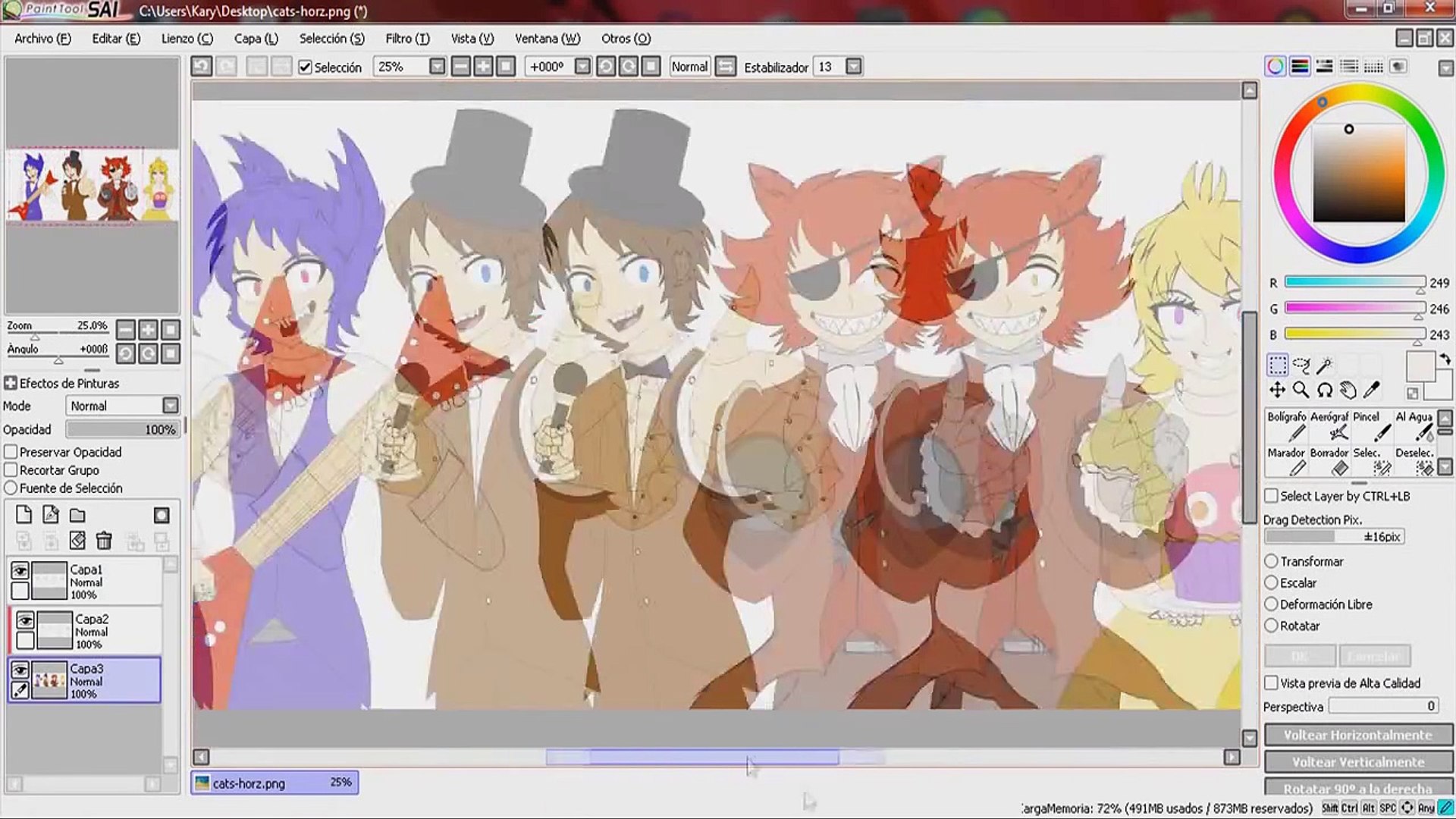
Task: Uncheck the Selección checkbox in the toolbar
Action: 306,67
